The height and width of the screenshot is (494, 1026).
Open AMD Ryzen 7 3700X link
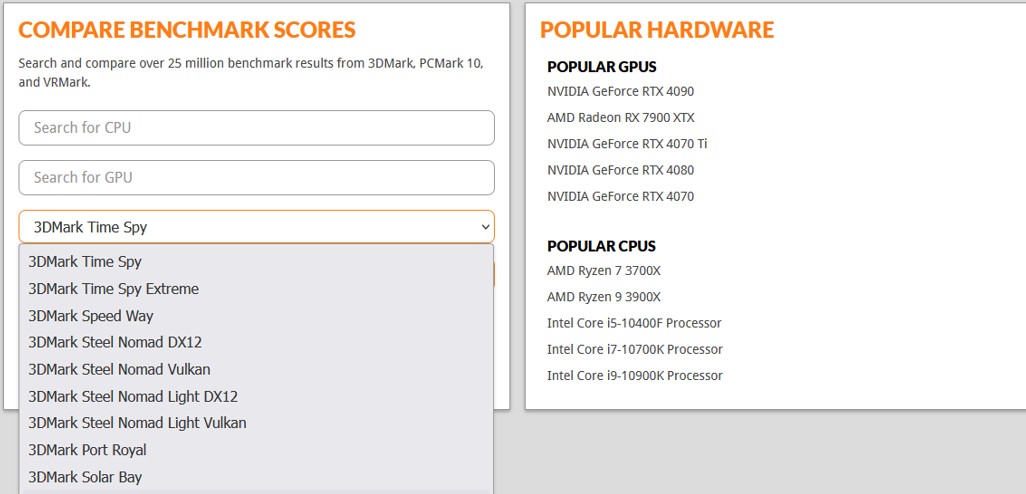[x=604, y=271]
